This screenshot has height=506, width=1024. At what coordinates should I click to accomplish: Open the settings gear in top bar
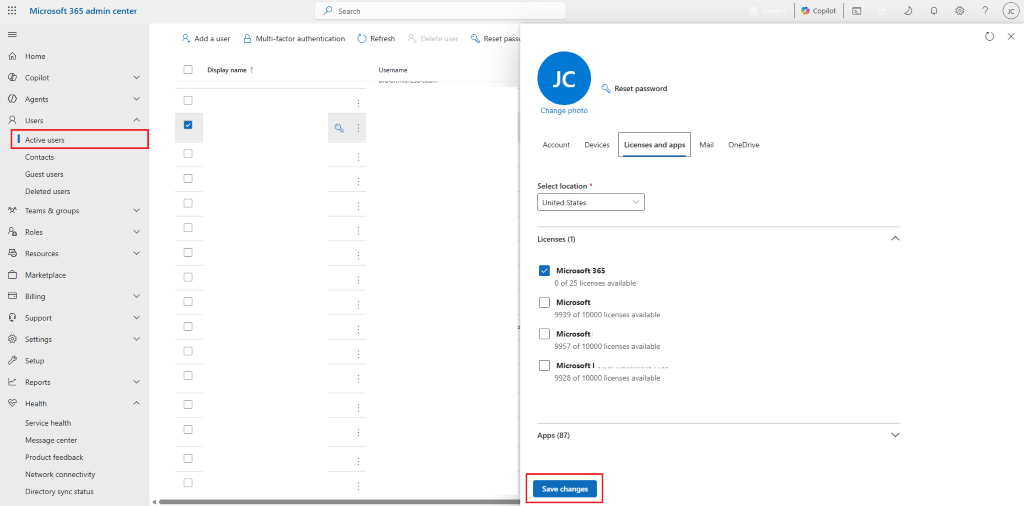[x=959, y=11]
